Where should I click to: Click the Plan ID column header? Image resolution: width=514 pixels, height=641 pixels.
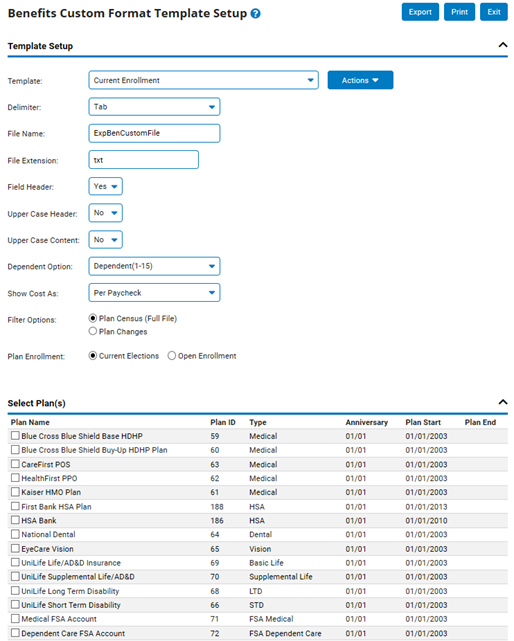pos(223,422)
